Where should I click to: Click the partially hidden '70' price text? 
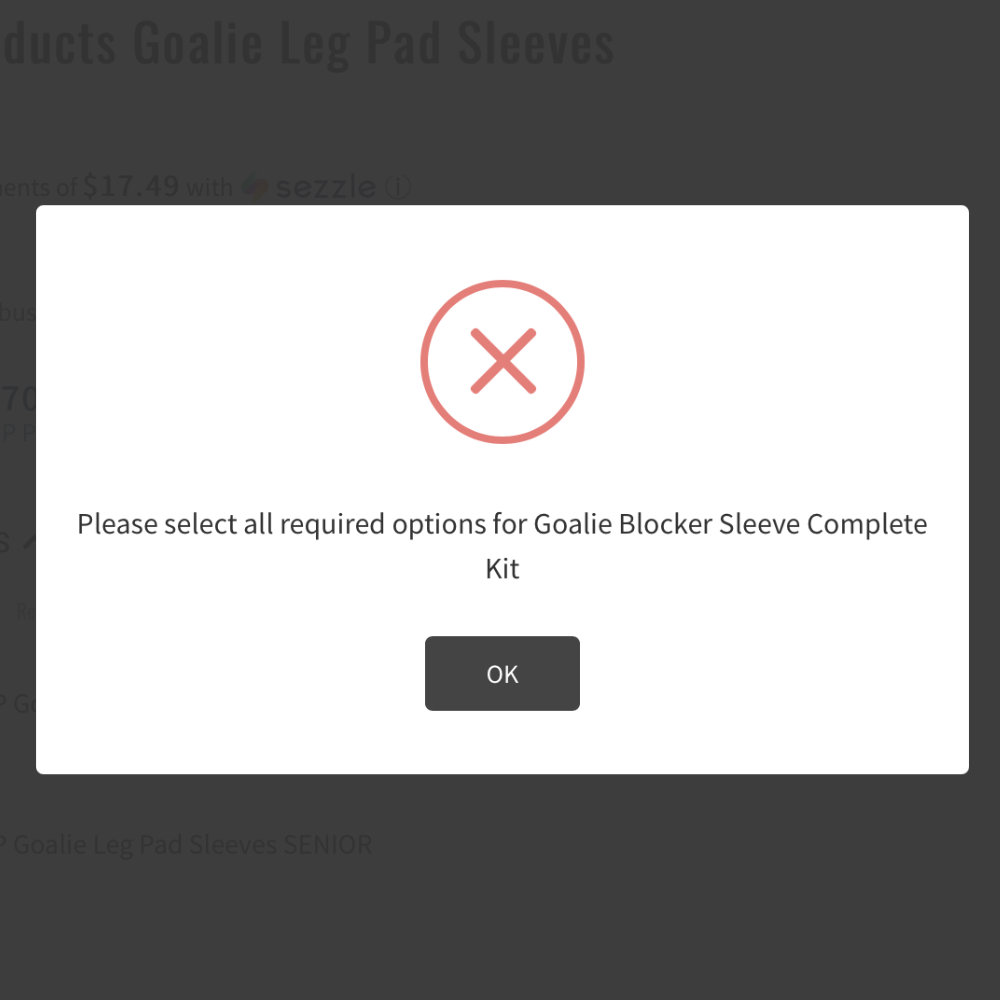pos(18,400)
